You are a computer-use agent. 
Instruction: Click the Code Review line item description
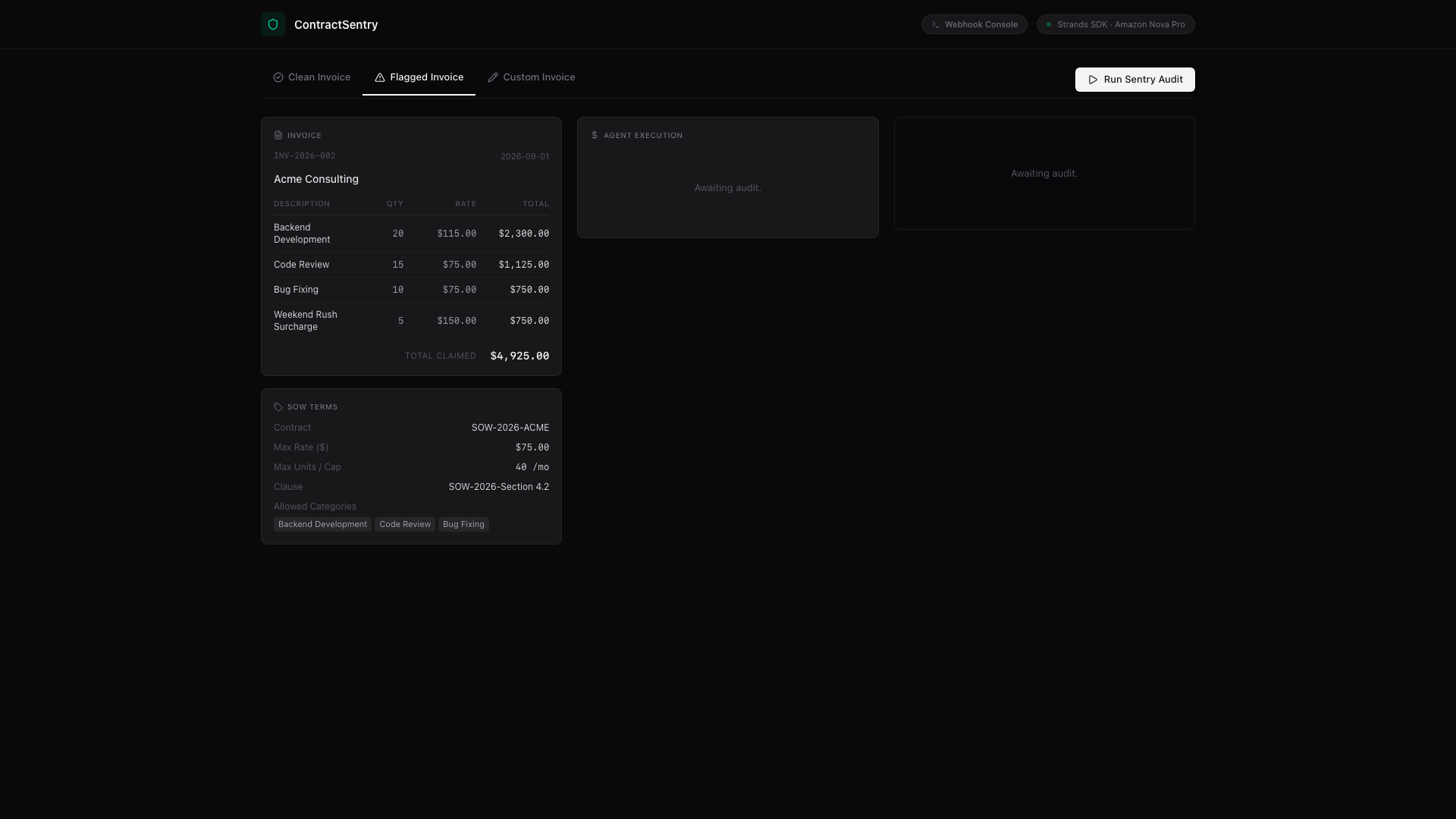tap(301, 265)
